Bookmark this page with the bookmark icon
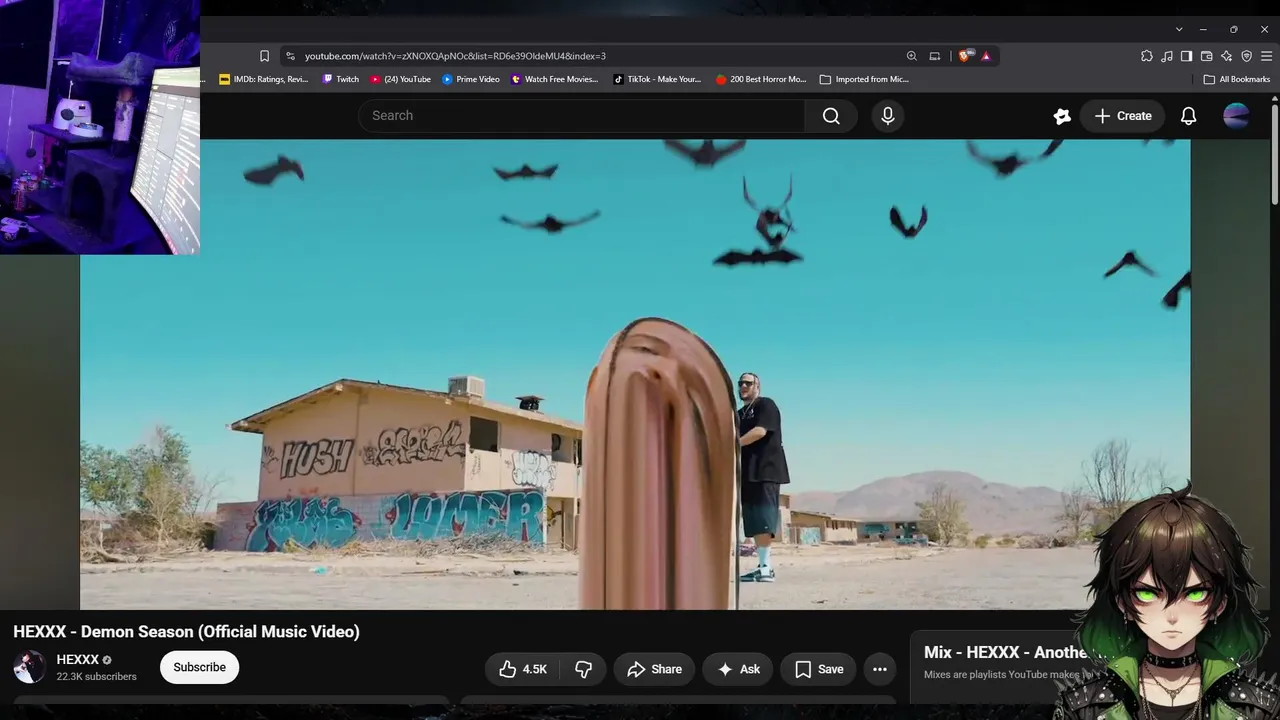The width and height of the screenshot is (1280, 720). (x=264, y=56)
